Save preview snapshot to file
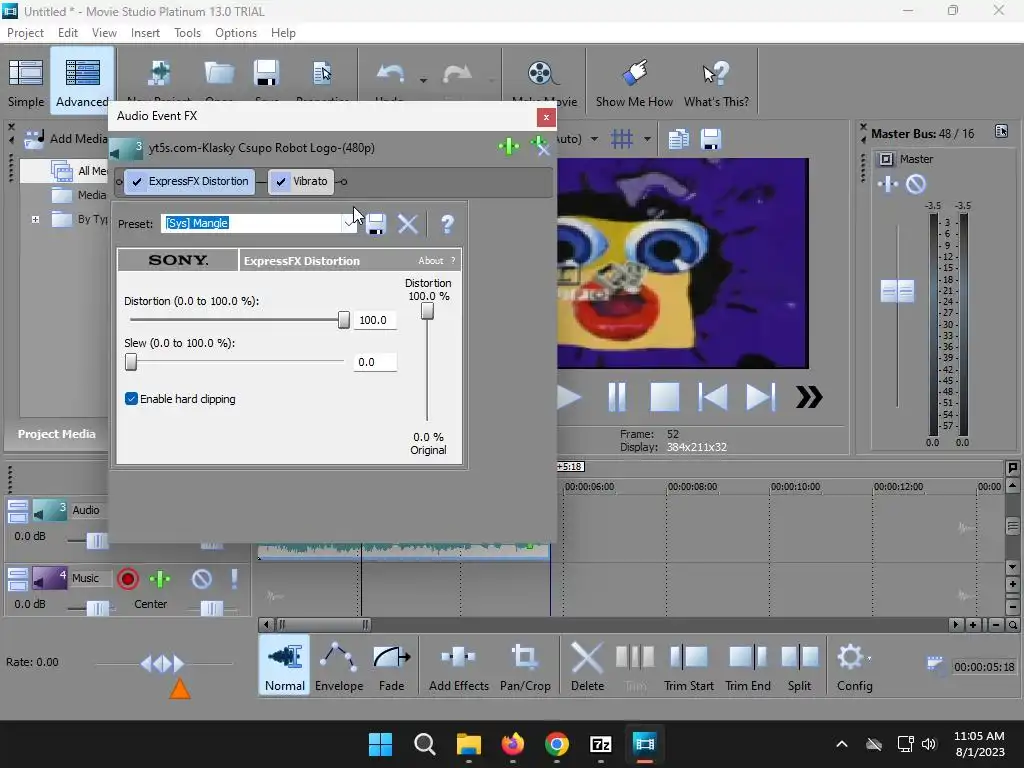The height and width of the screenshot is (768, 1024). pyautogui.click(x=711, y=138)
